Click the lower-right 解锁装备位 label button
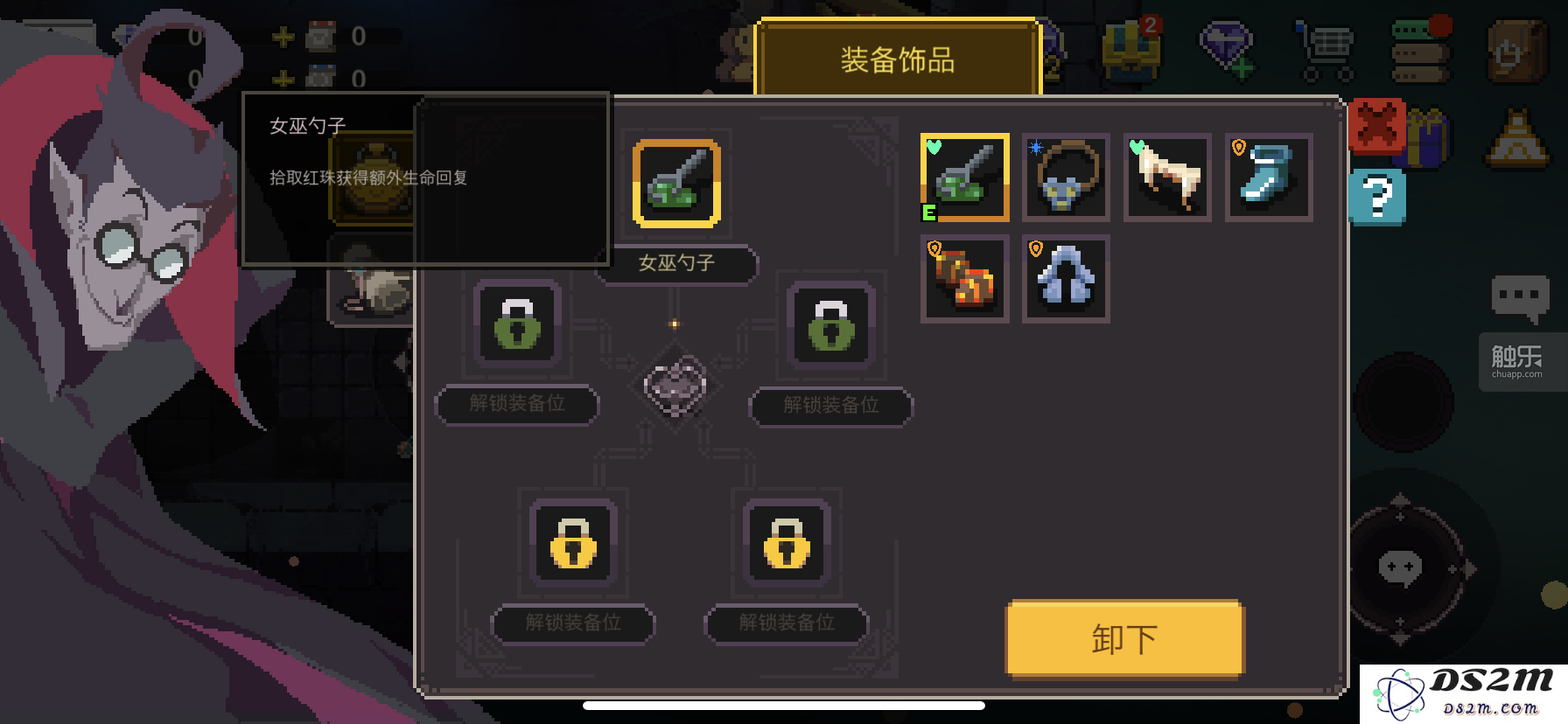1568x724 pixels. tap(787, 623)
